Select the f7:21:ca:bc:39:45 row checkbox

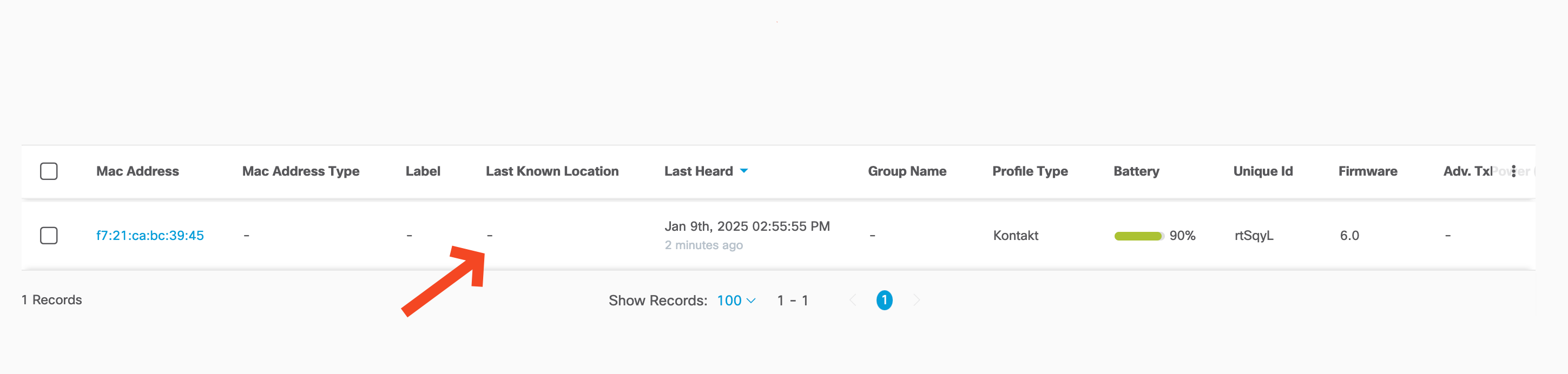(x=49, y=235)
